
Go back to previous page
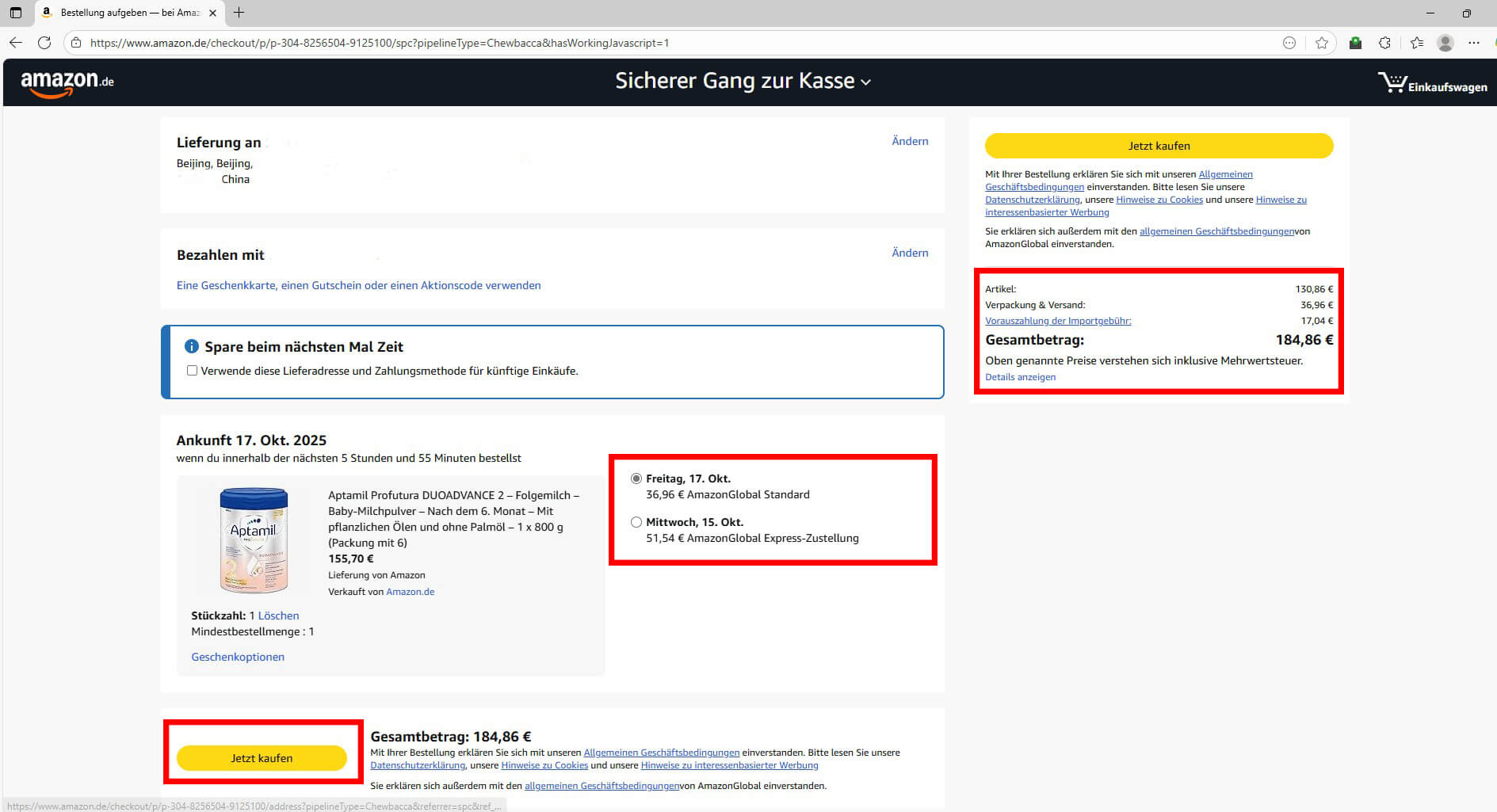coord(16,43)
